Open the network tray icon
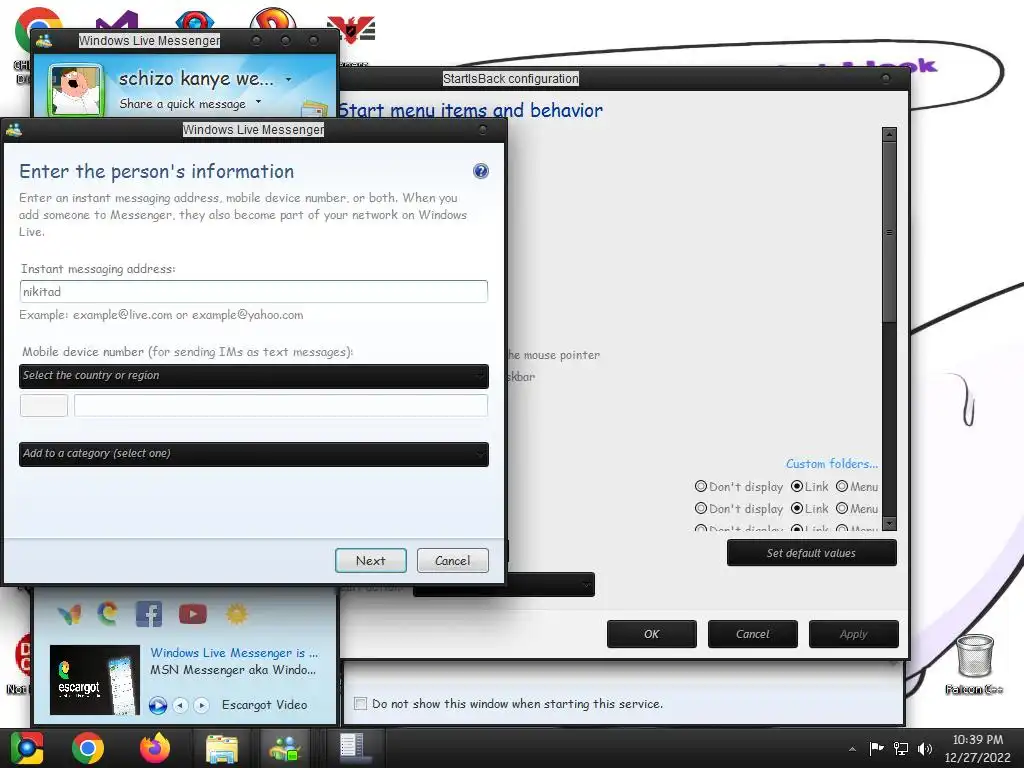 click(901, 749)
